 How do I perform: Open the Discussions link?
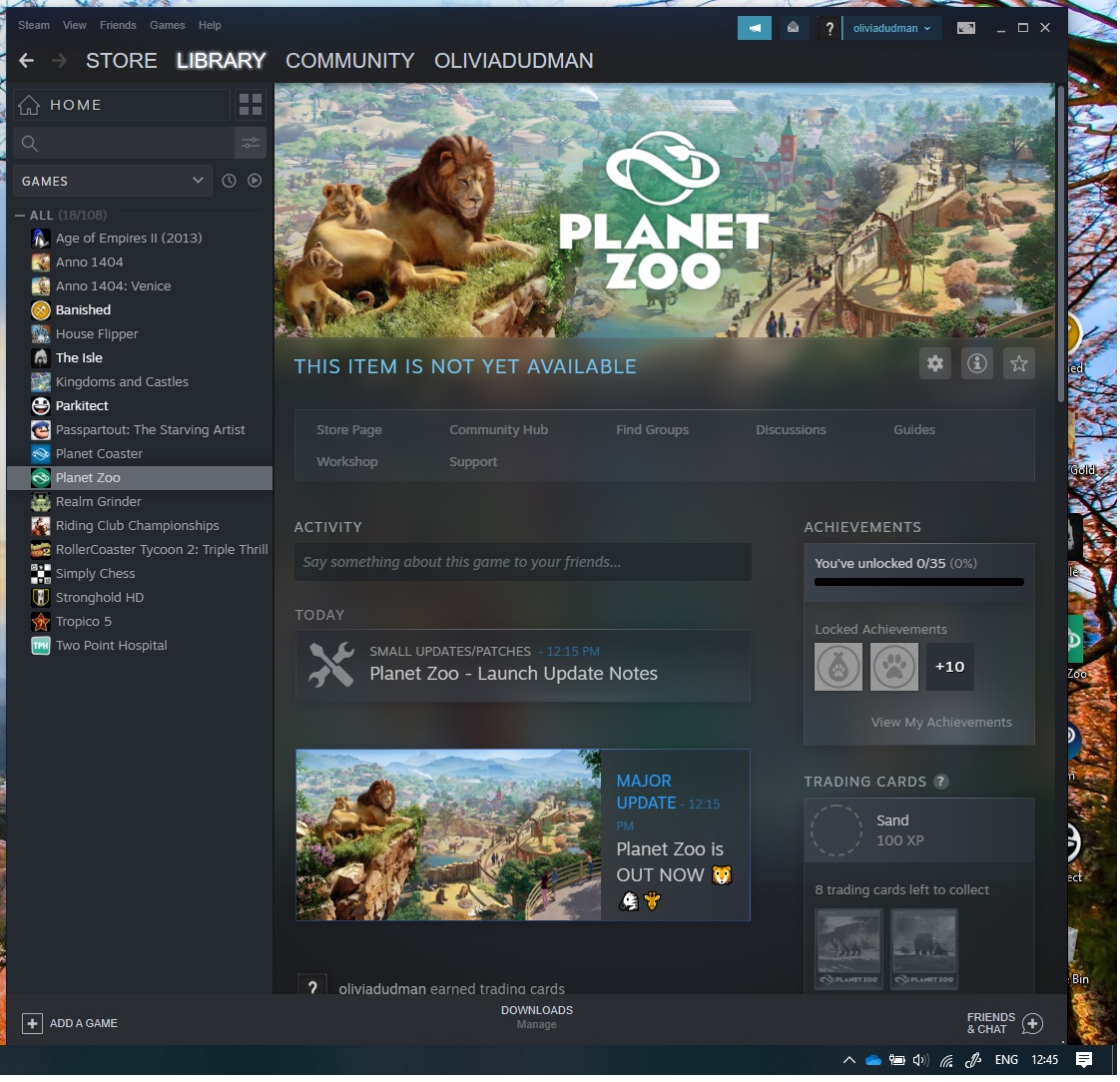click(791, 430)
